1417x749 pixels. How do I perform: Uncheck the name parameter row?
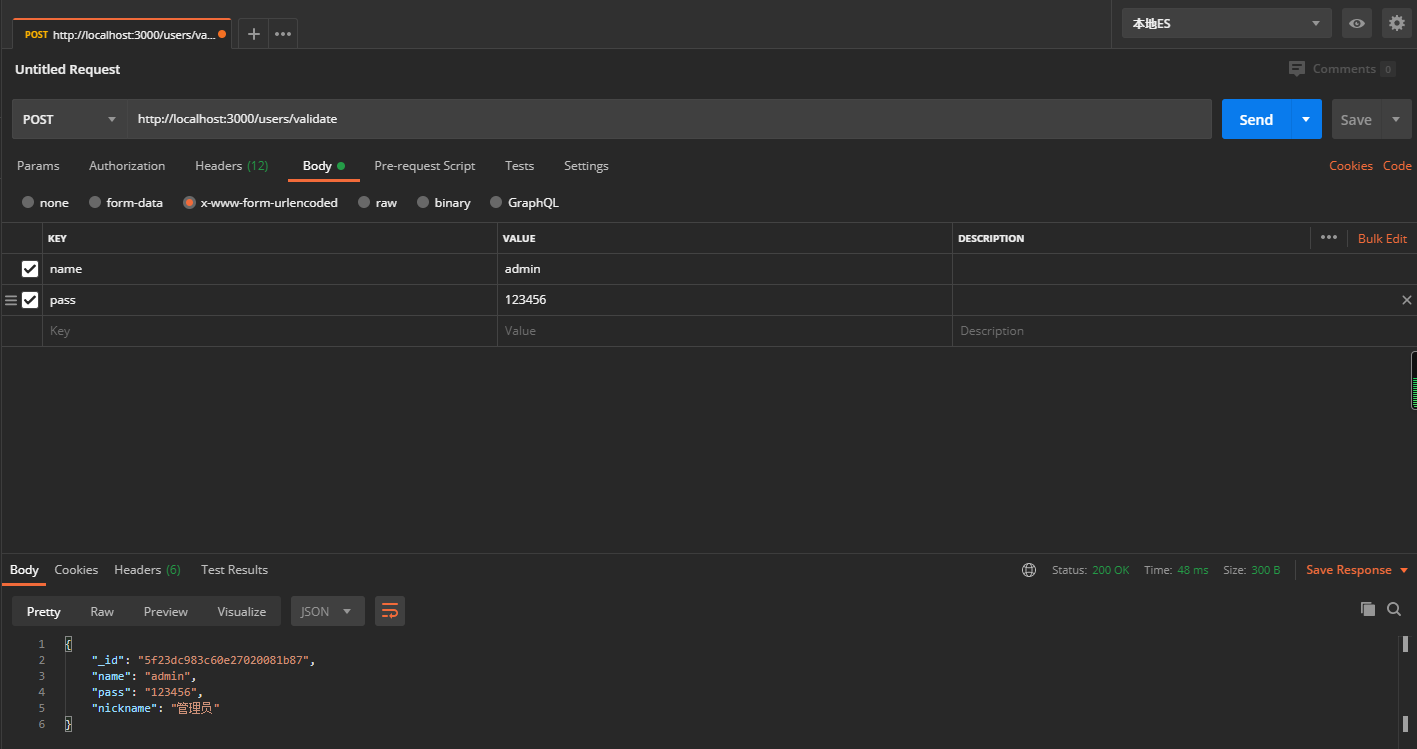click(x=29, y=268)
